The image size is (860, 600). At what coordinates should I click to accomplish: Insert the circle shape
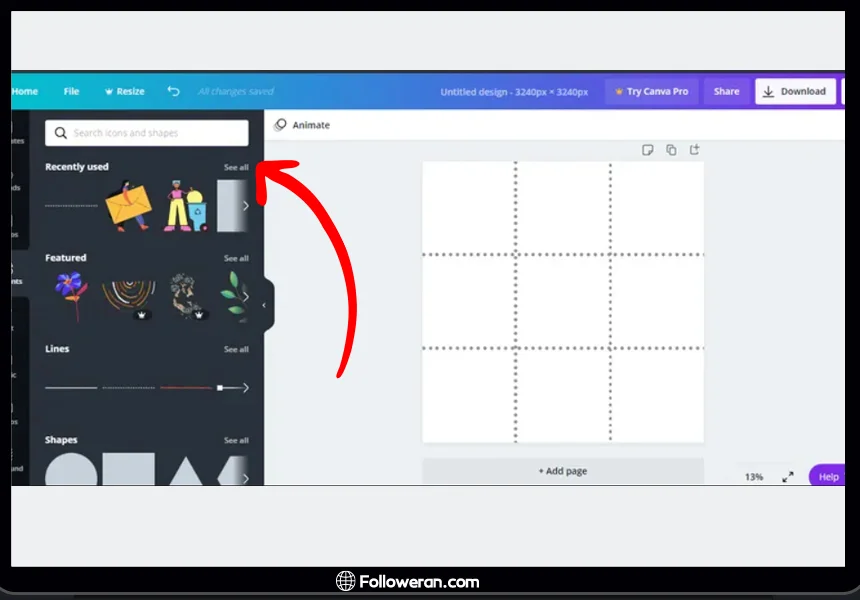point(71,471)
